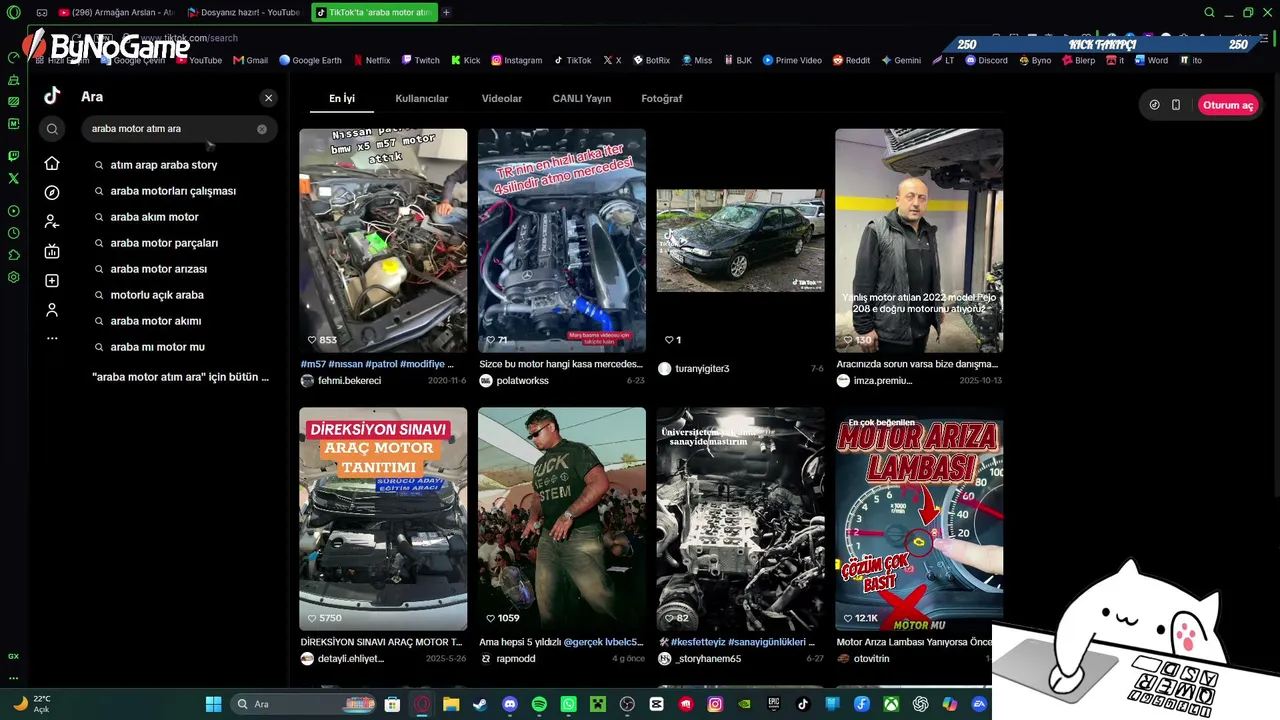
Task: Click the phone app icon beside Oturum aç
Action: click(x=1176, y=105)
